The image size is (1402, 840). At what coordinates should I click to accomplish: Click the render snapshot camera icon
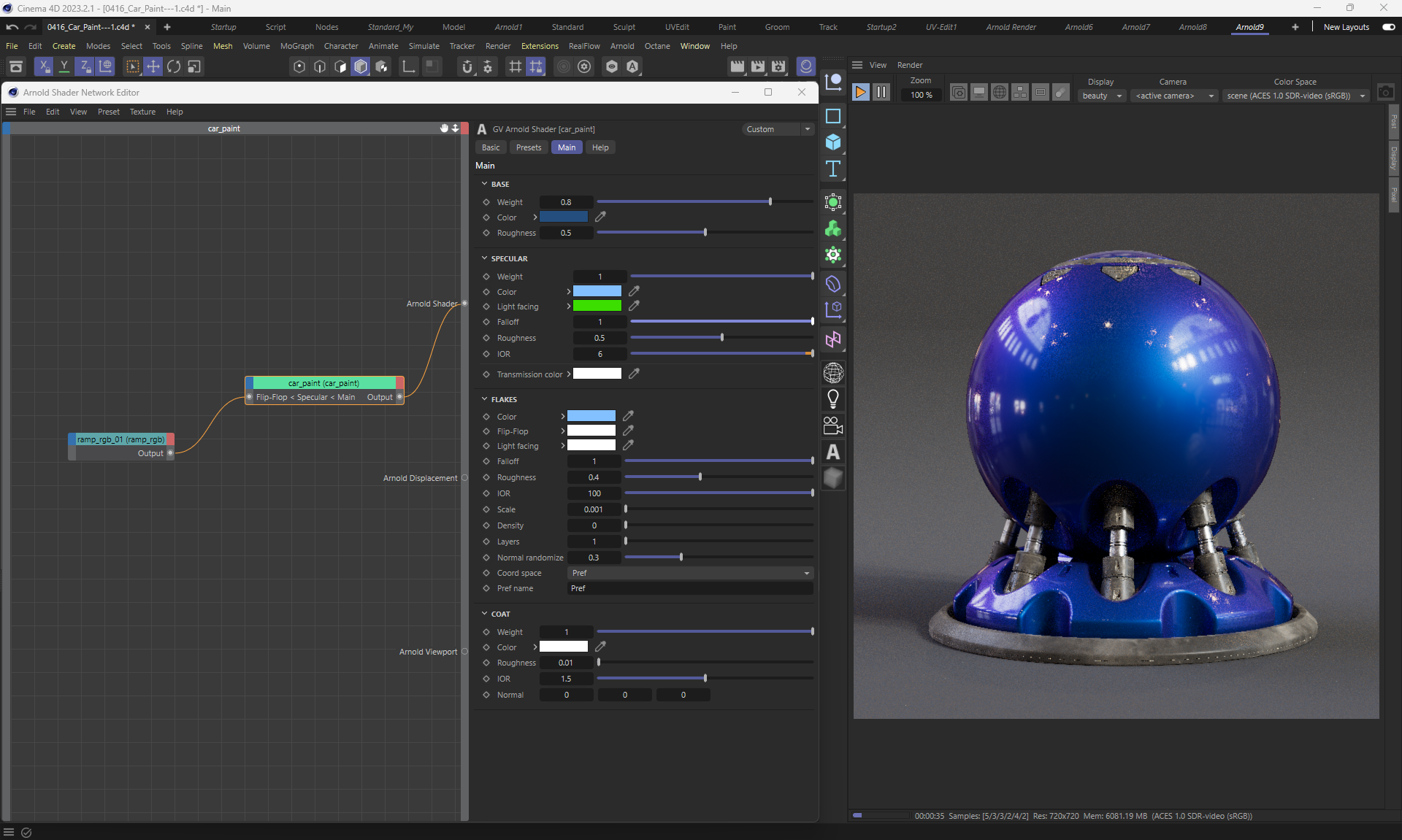coord(1385,93)
